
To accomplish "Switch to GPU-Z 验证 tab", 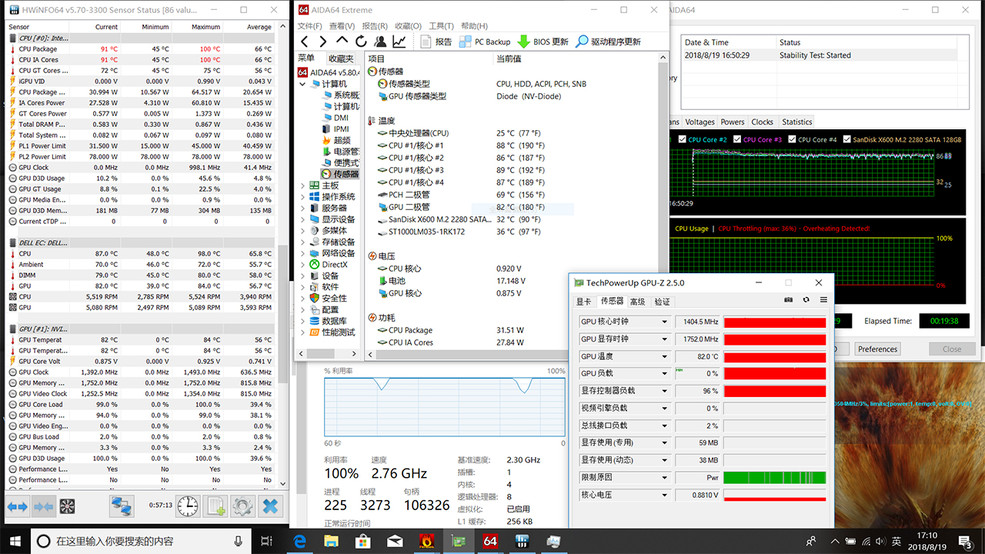I will [662, 301].
